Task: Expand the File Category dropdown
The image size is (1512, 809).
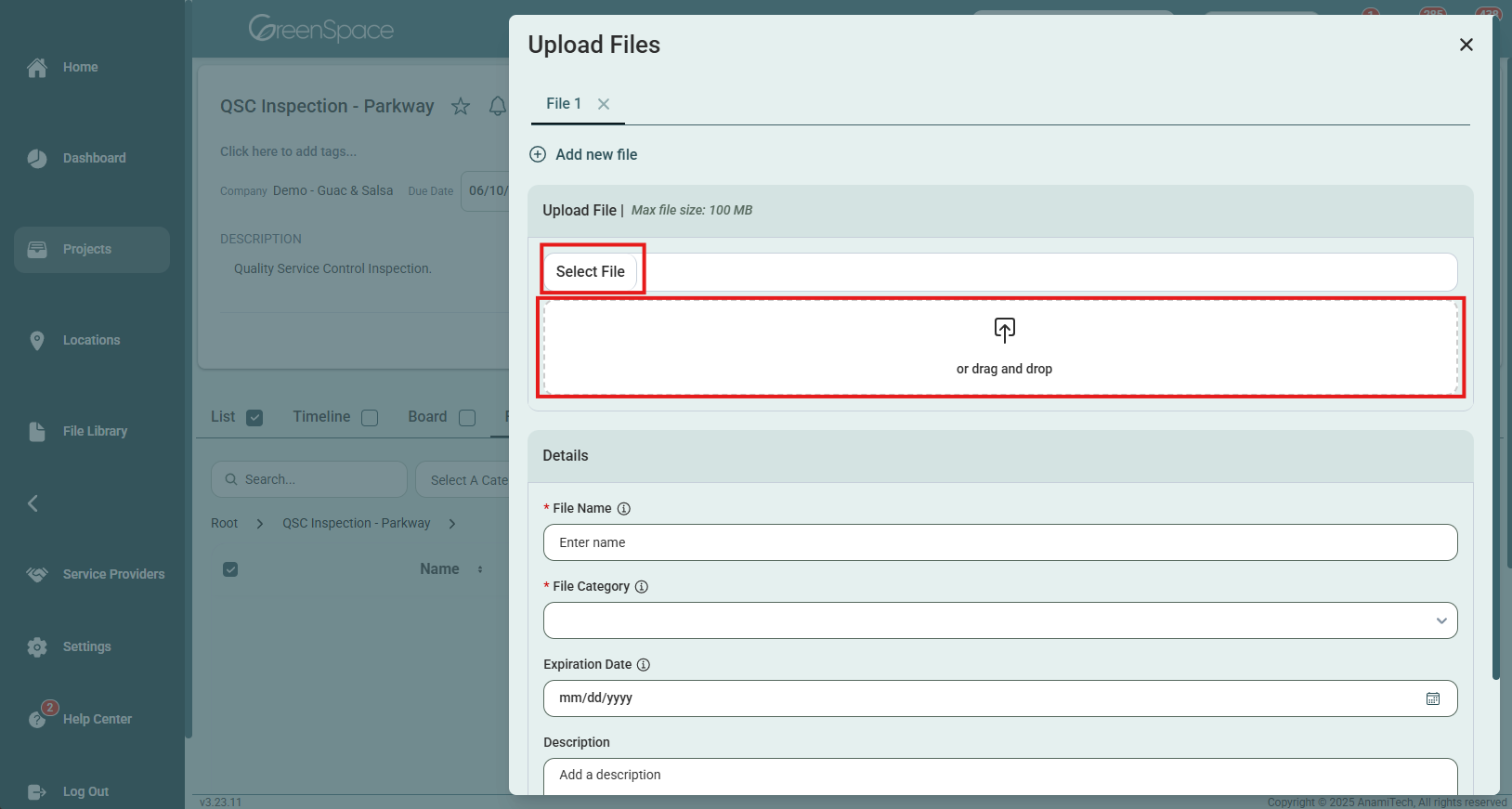Action: pos(1440,620)
